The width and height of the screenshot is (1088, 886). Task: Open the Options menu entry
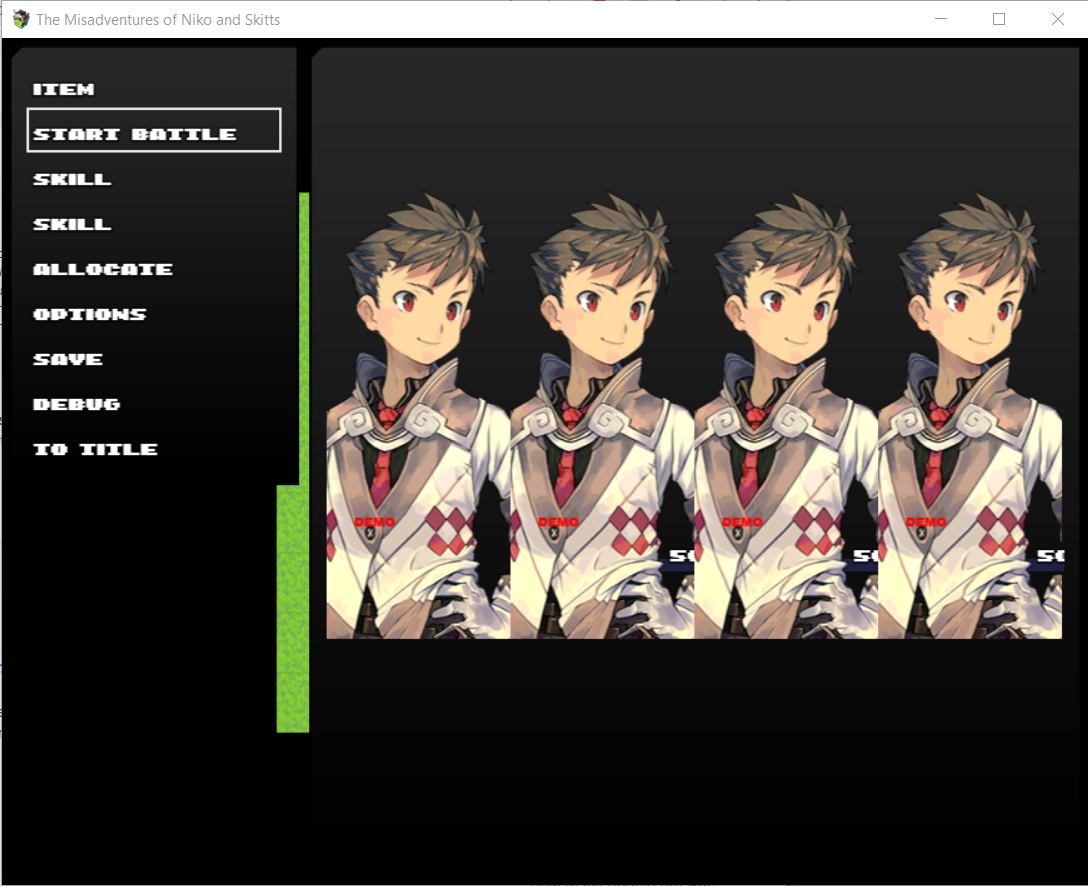(x=90, y=314)
